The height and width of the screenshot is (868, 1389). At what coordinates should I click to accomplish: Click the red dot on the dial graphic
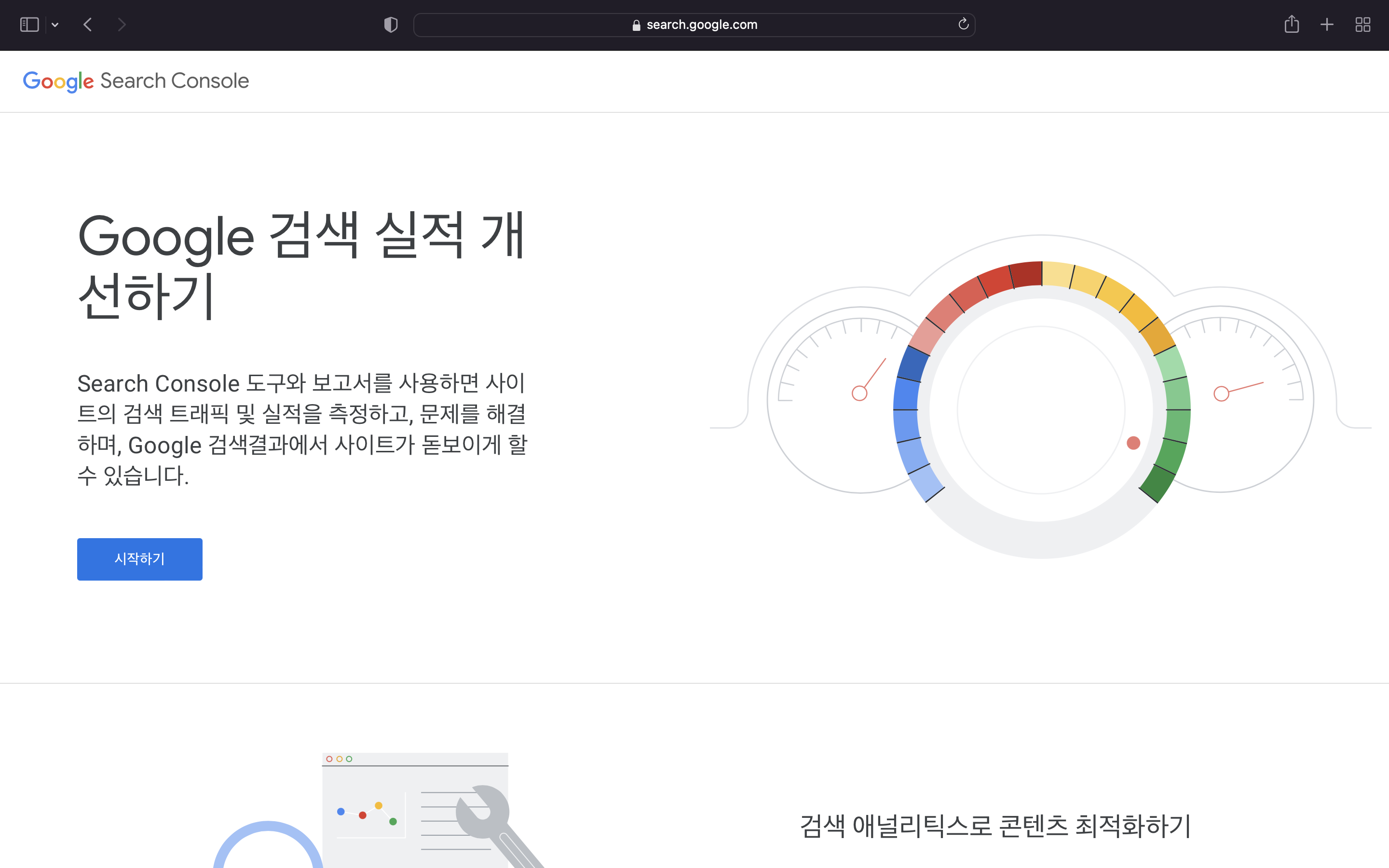pos(1133,443)
